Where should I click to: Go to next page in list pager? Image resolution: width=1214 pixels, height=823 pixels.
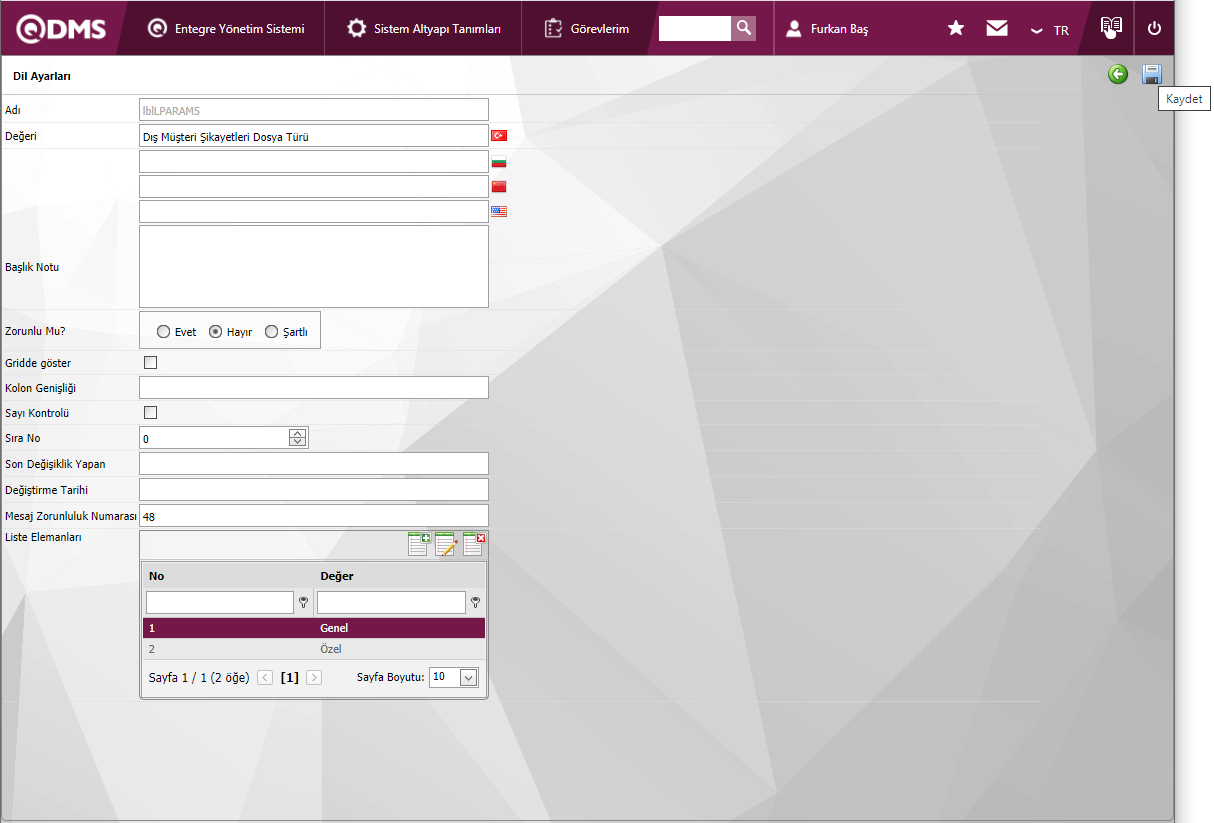(x=314, y=677)
